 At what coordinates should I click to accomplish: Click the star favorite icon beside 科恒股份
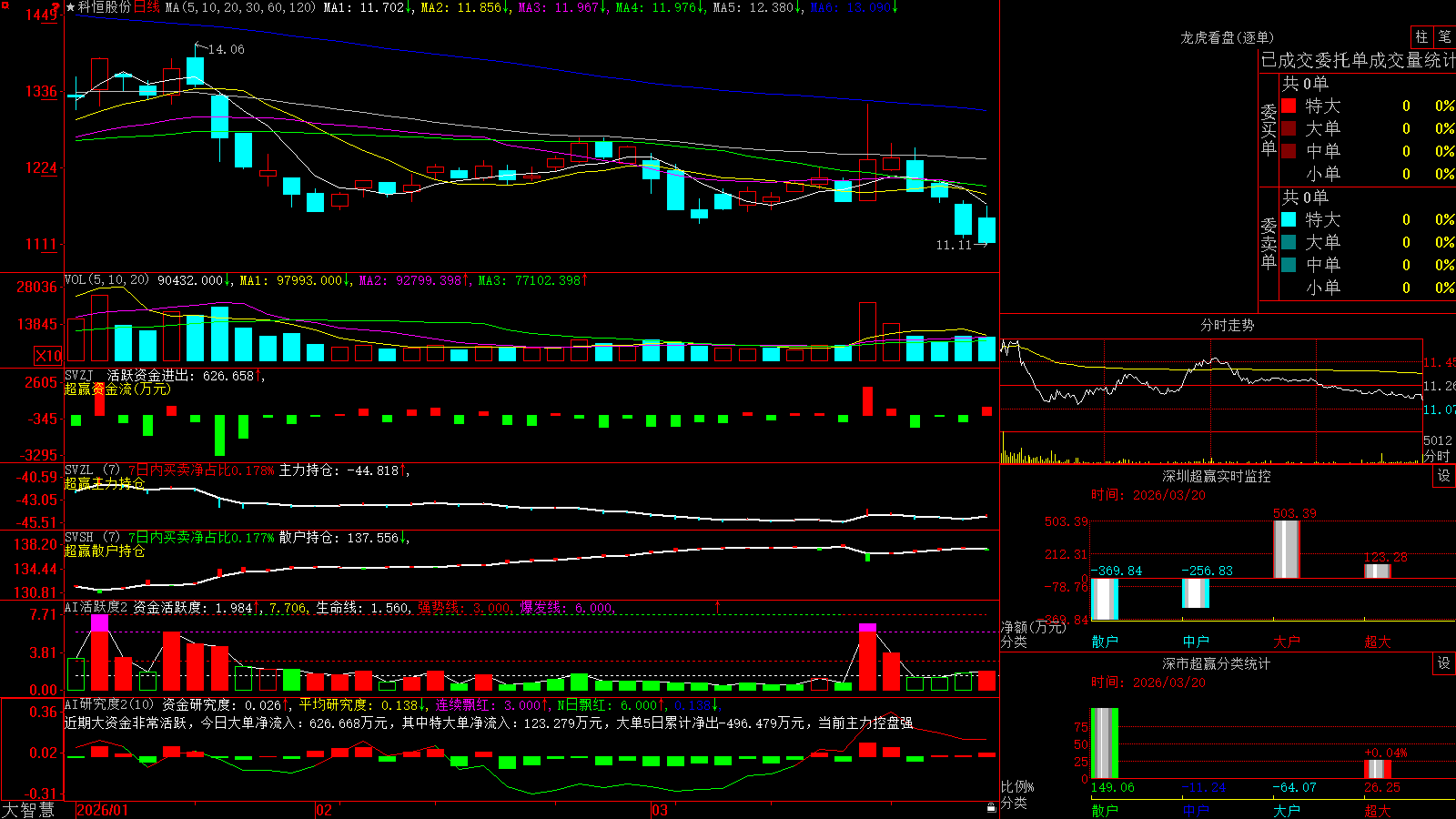tap(71, 7)
